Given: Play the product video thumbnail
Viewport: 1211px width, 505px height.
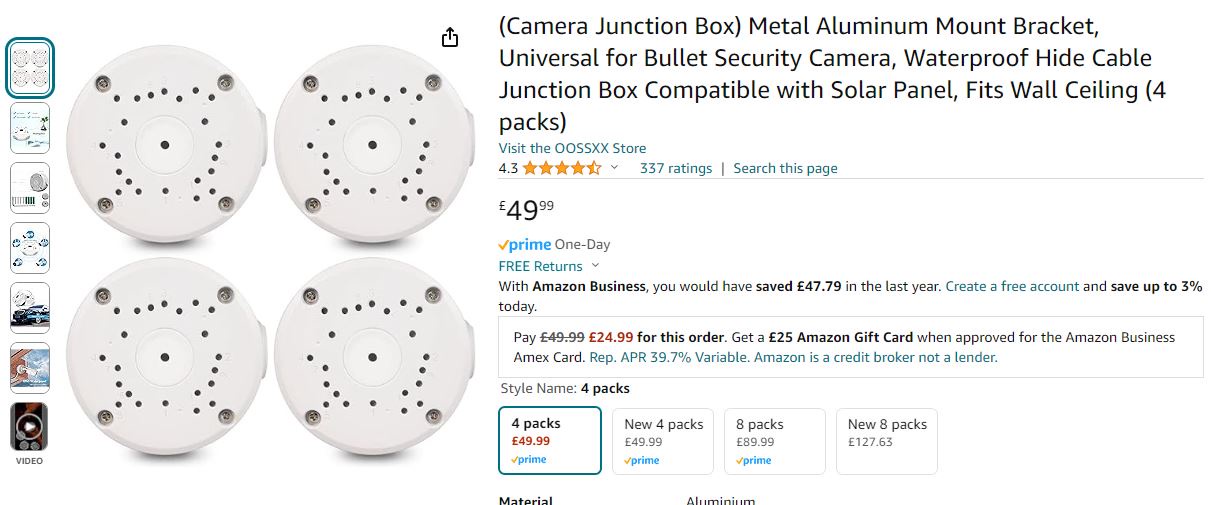Looking at the screenshot, I should pos(29,428).
